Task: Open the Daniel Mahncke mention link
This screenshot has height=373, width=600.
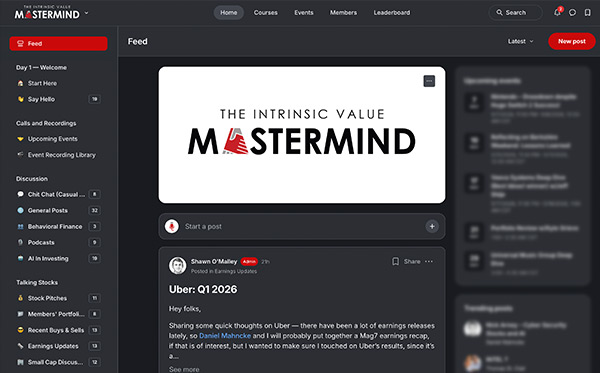Action: click(225, 336)
